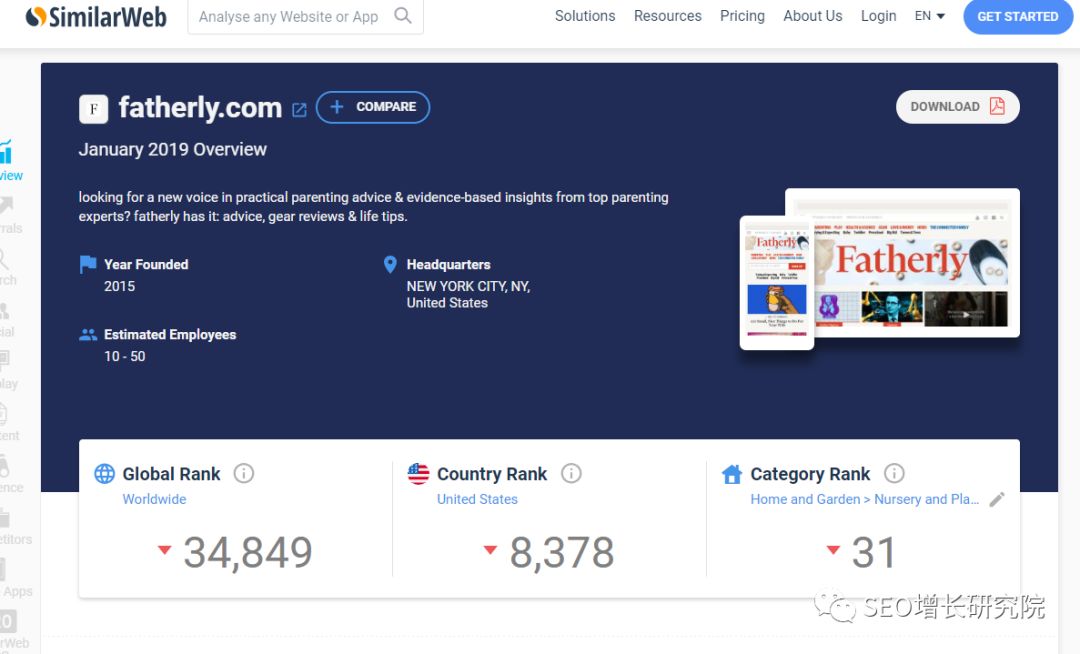1080x654 pixels.
Task: Open the Solutions menu
Action: click(x=585, y=16)
